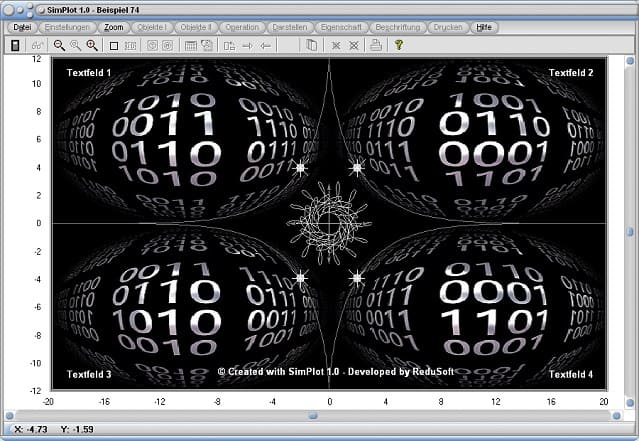This screenshot has width=639, height=441.
Task: Click the single delete cross icon
Action: 336,46
